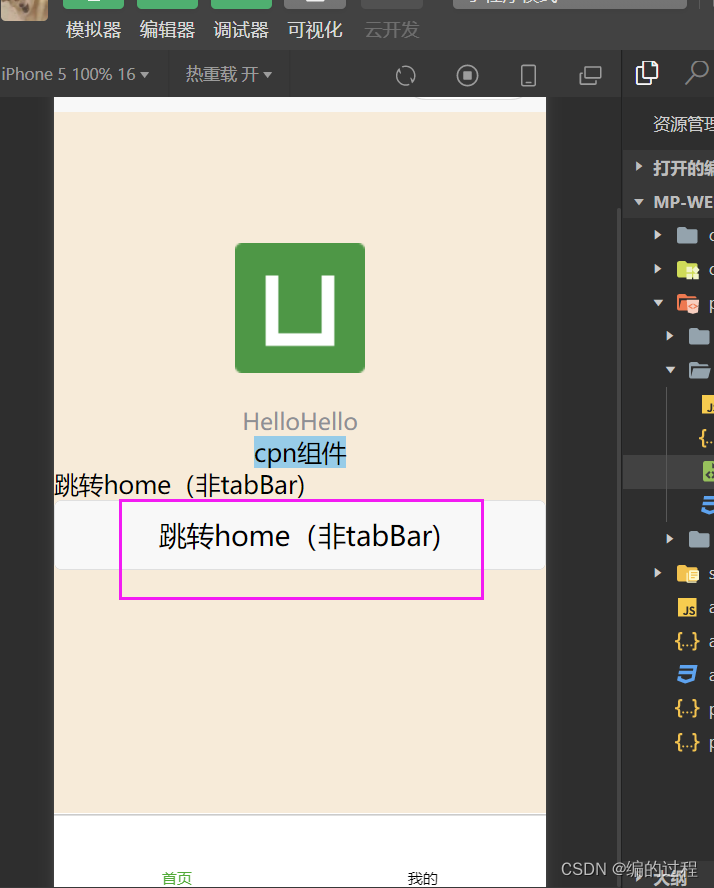The image size is (714, 888).
Task: Click the refresh simulator icon
Action: (405, 75)
